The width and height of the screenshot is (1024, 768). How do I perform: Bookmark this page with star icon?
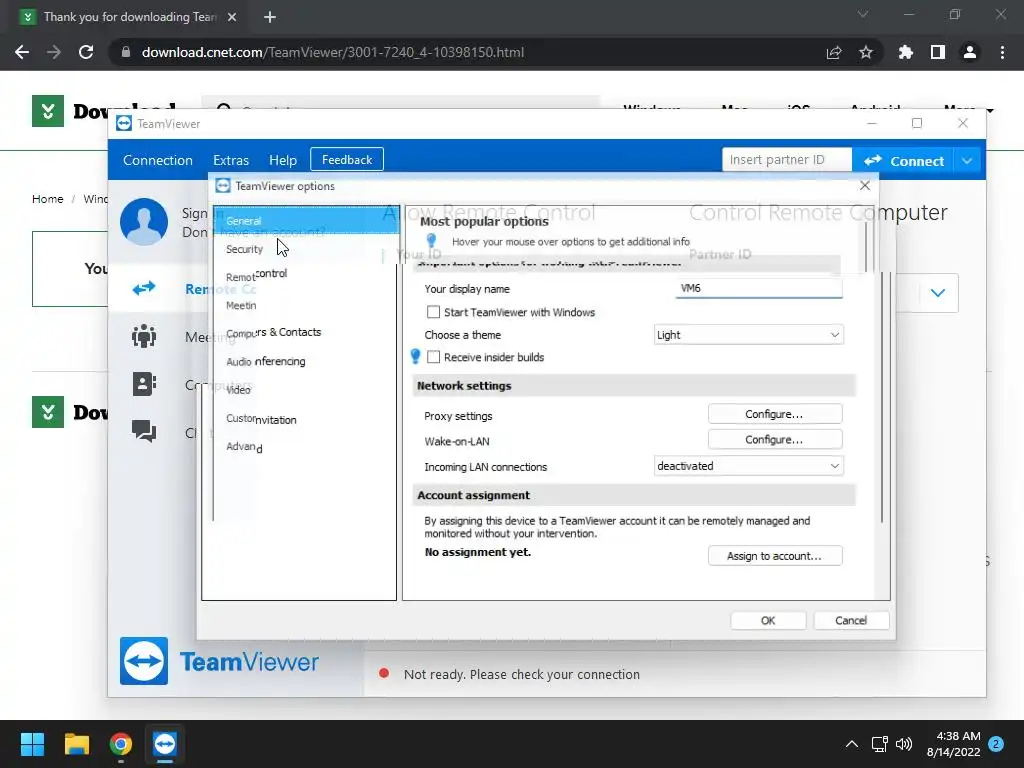coord(866,52)
